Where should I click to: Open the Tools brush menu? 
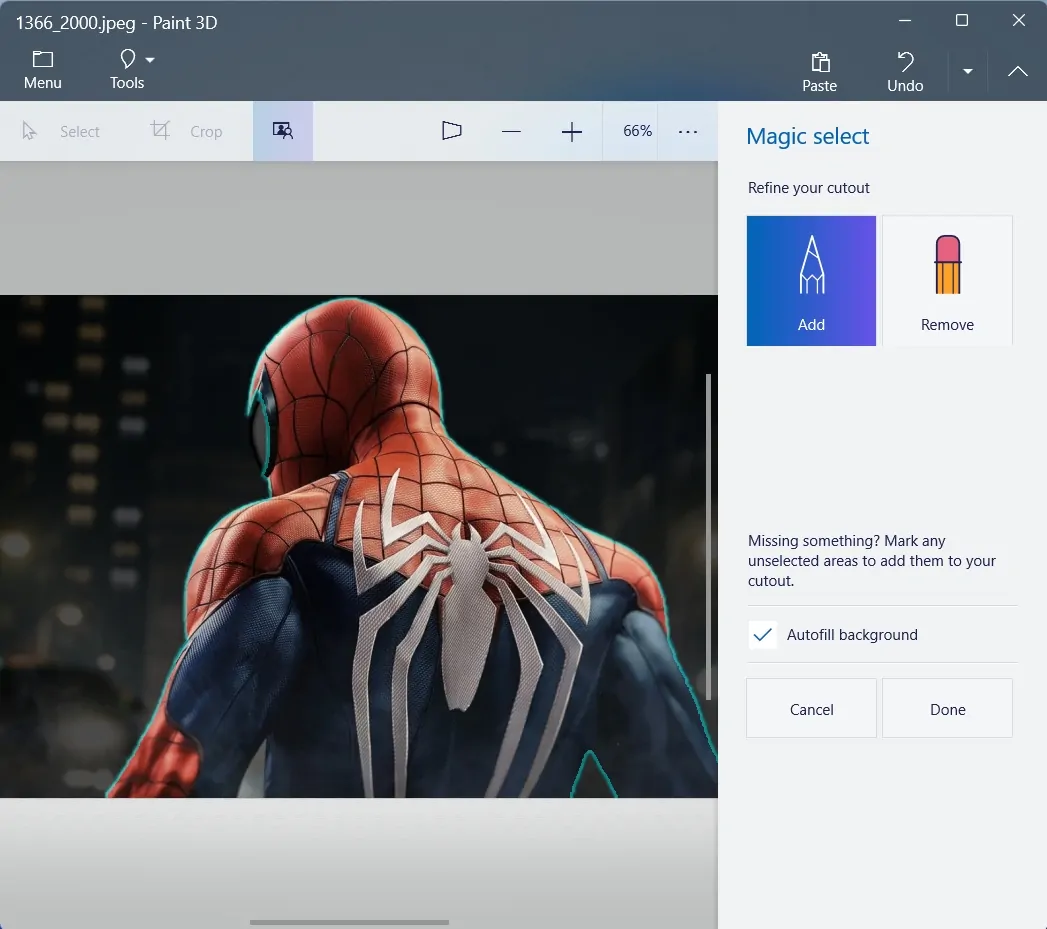(x=127, y=69)
